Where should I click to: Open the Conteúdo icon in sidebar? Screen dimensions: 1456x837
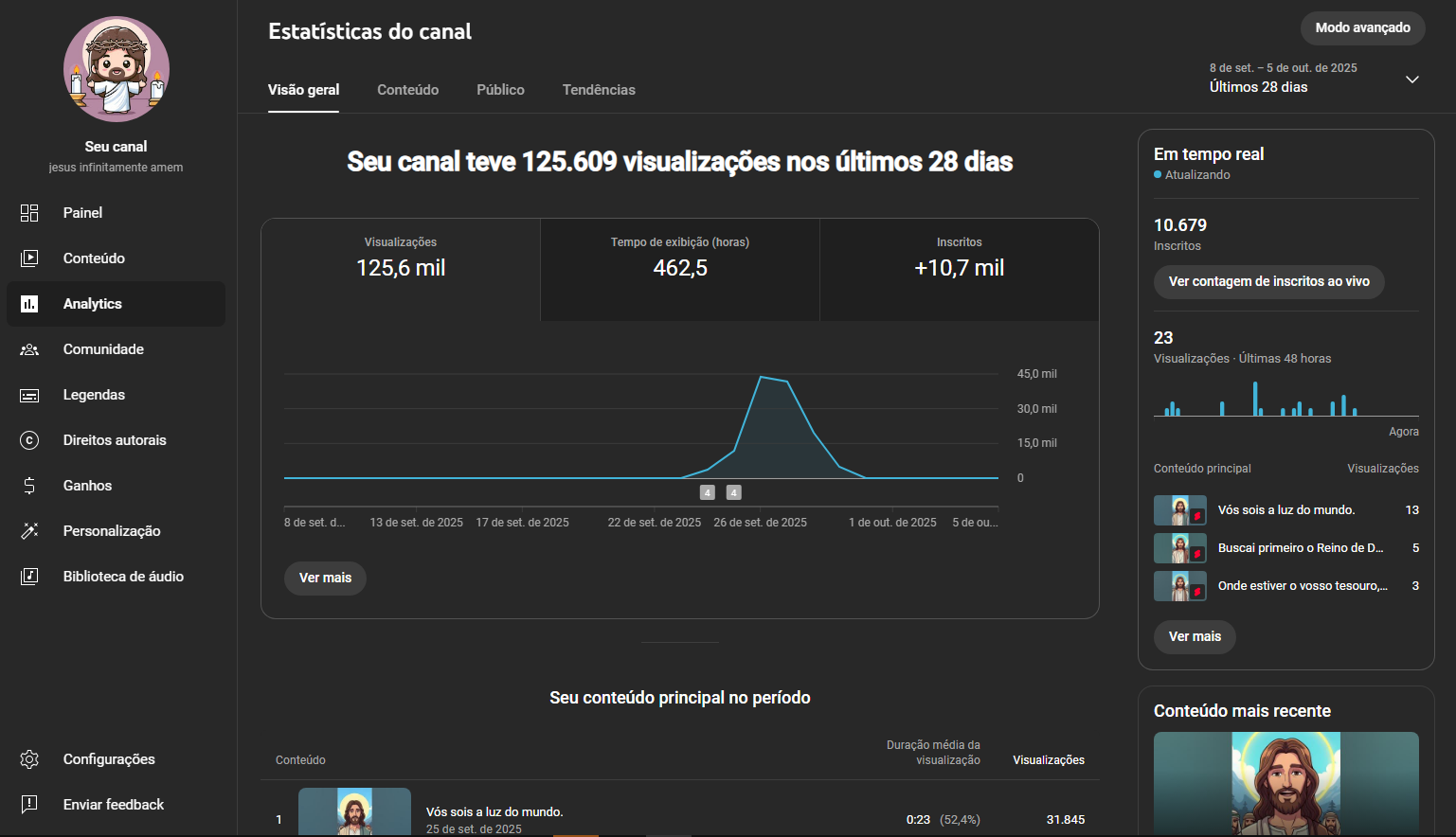tap(29, 258)
